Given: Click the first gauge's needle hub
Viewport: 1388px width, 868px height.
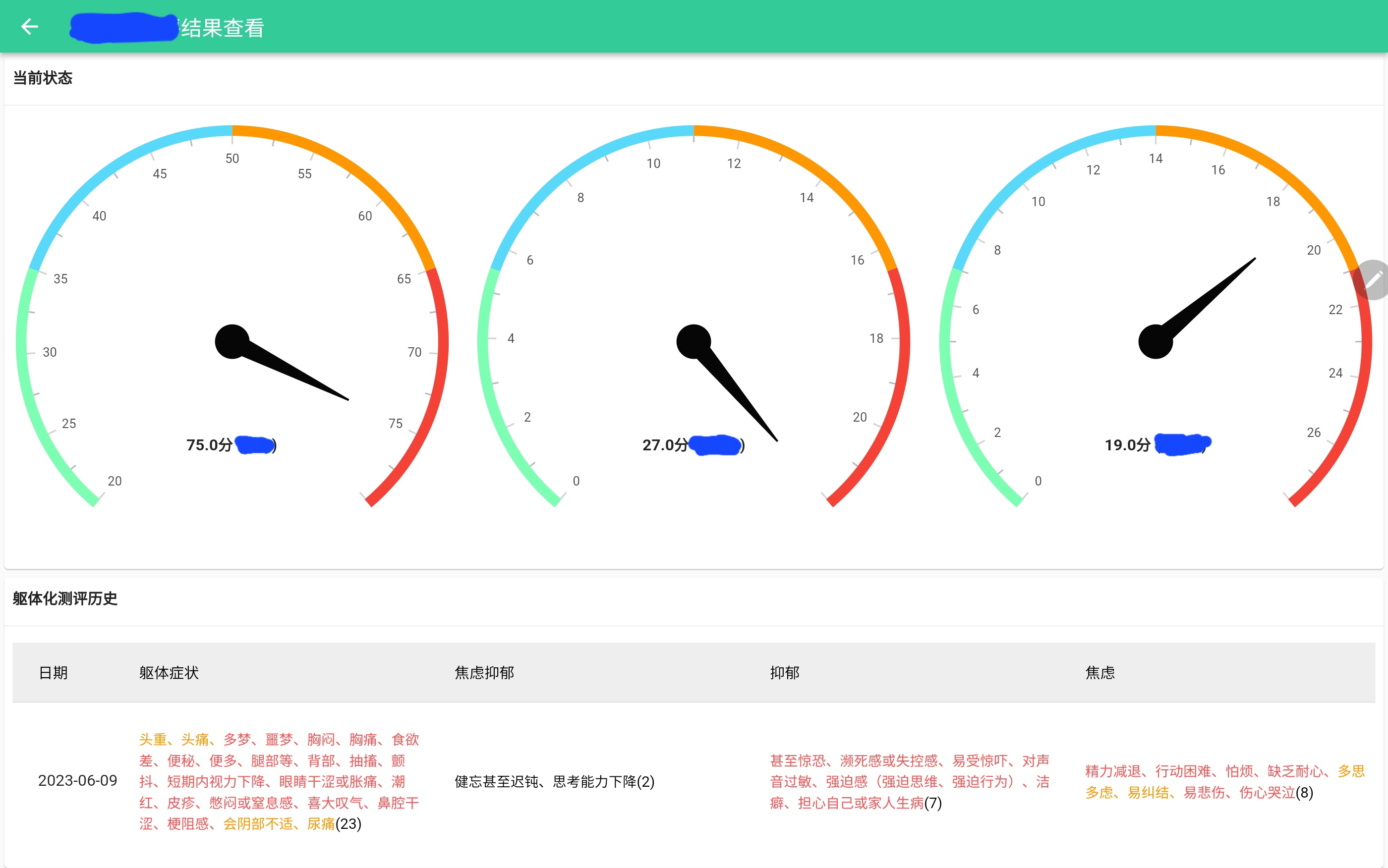Looking at the screenshot, I should (232, 341).
